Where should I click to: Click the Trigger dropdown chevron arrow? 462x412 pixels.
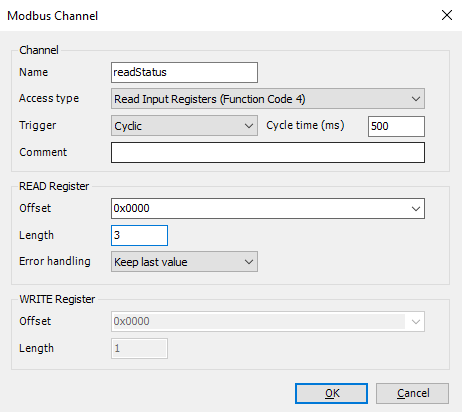coord(249,126)
